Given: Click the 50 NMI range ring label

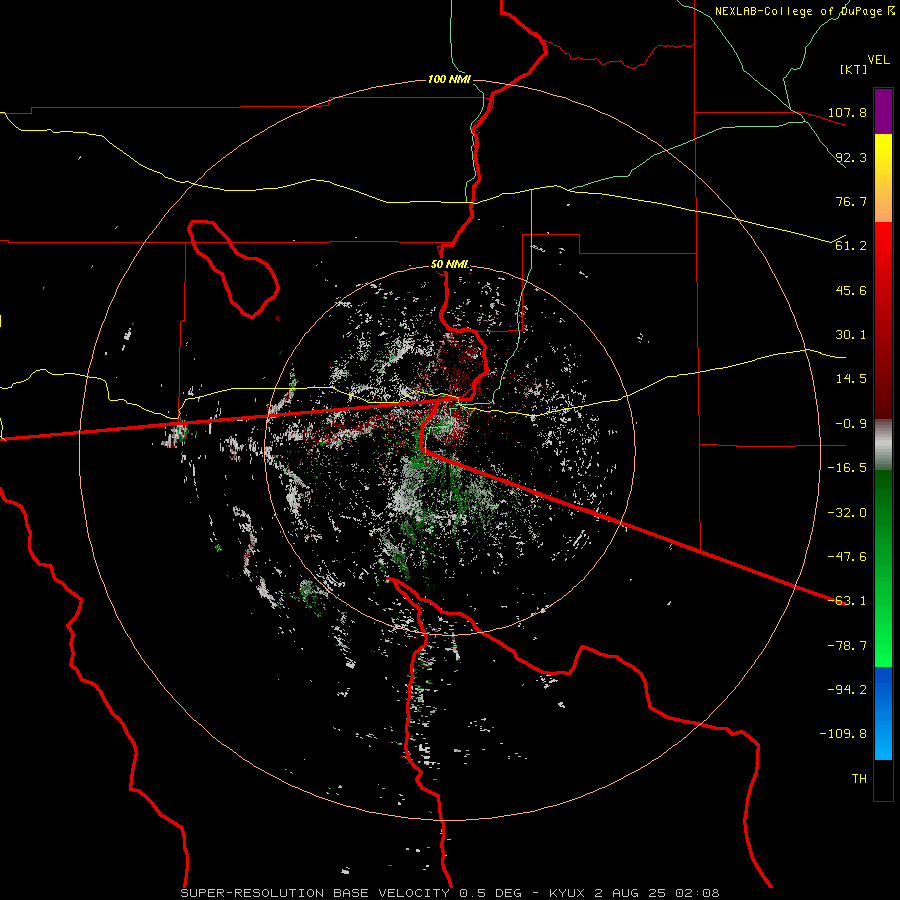Looking at the screenshot, I should tap(449, 265).
